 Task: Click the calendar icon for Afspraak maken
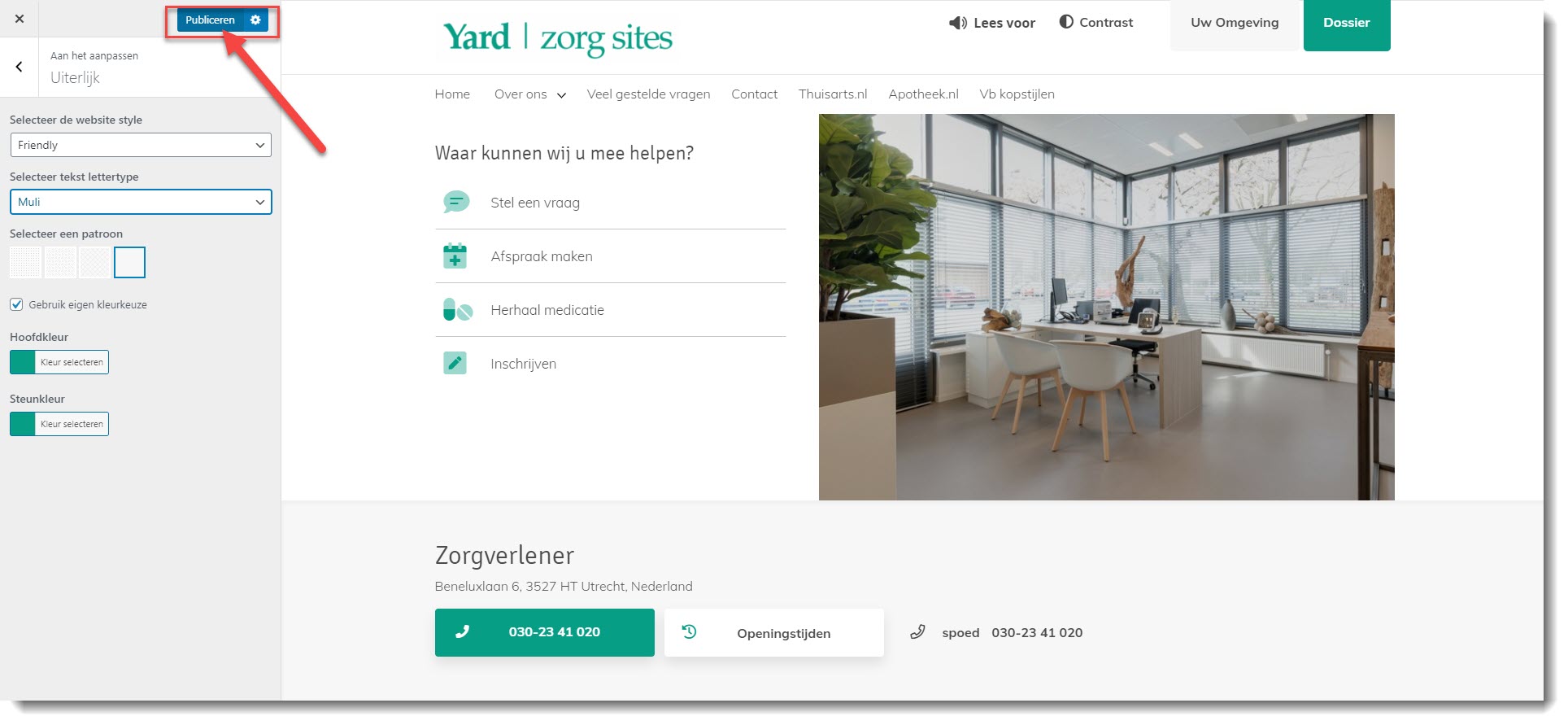tap(455, 255)
